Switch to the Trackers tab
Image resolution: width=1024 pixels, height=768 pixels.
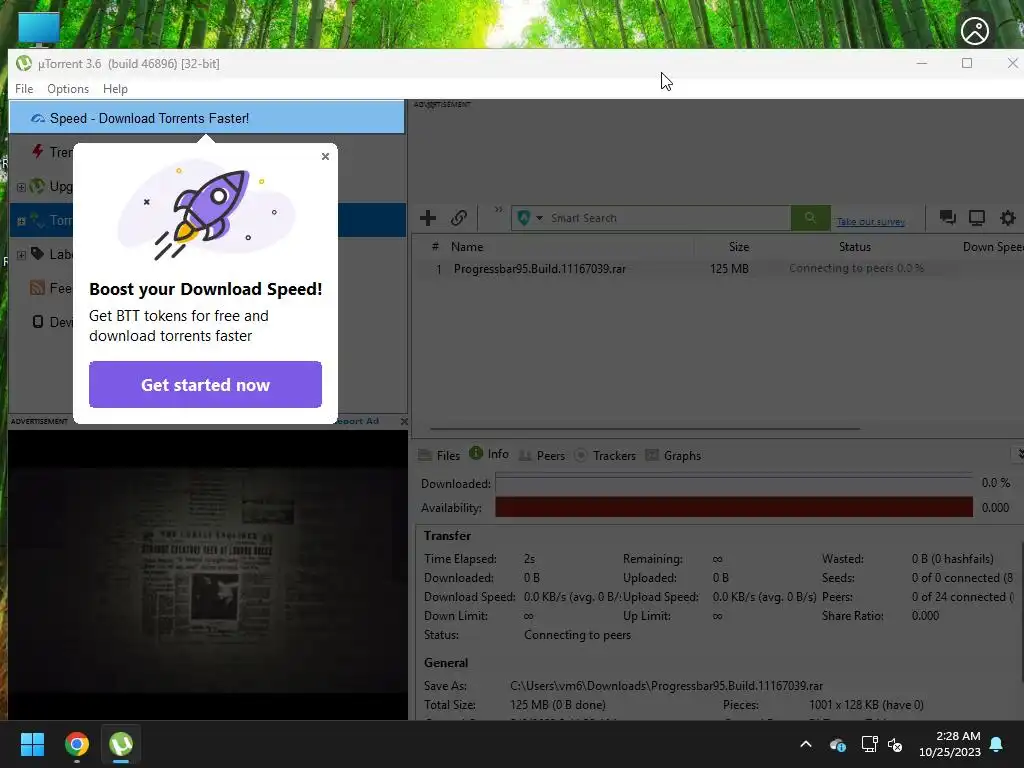coord(605,455)
